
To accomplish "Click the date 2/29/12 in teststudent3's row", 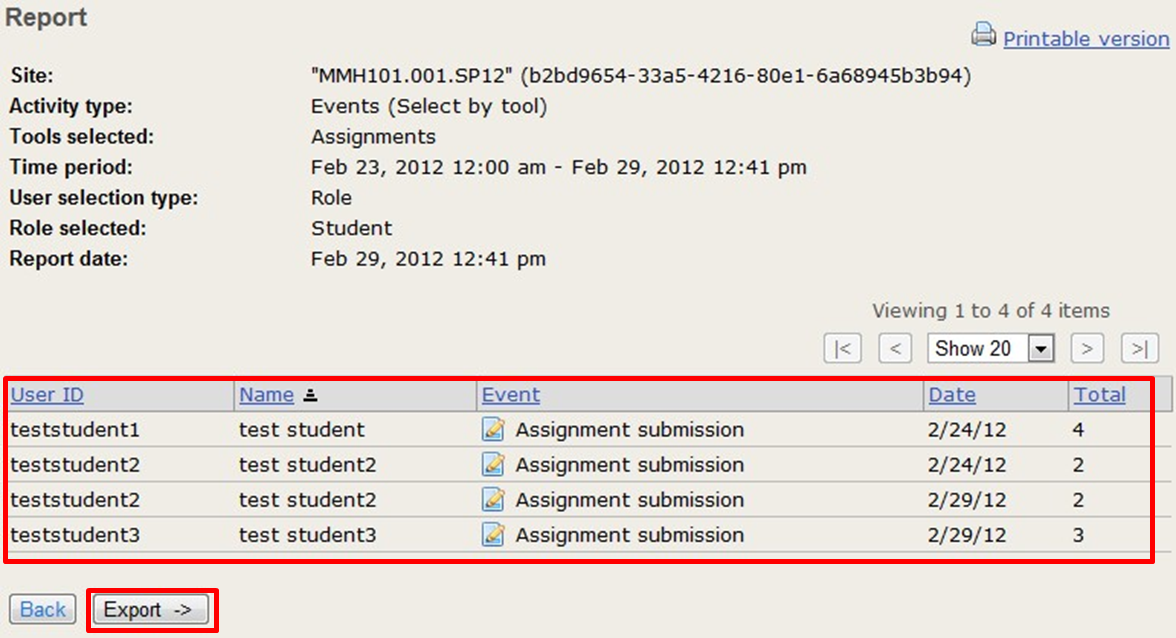I will [967, 535].
